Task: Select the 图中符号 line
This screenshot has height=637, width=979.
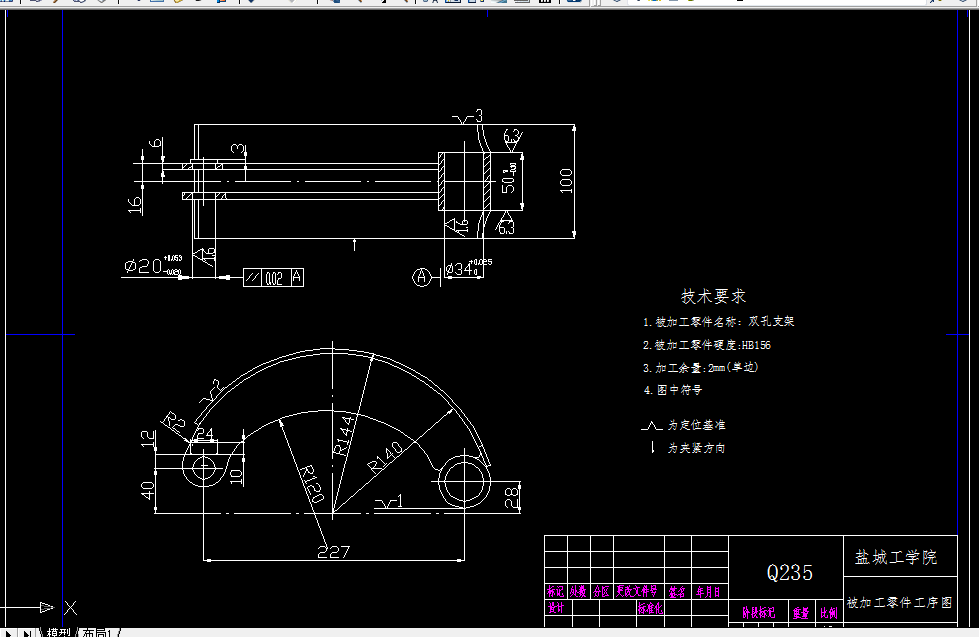Action: (x=673, y=390)
